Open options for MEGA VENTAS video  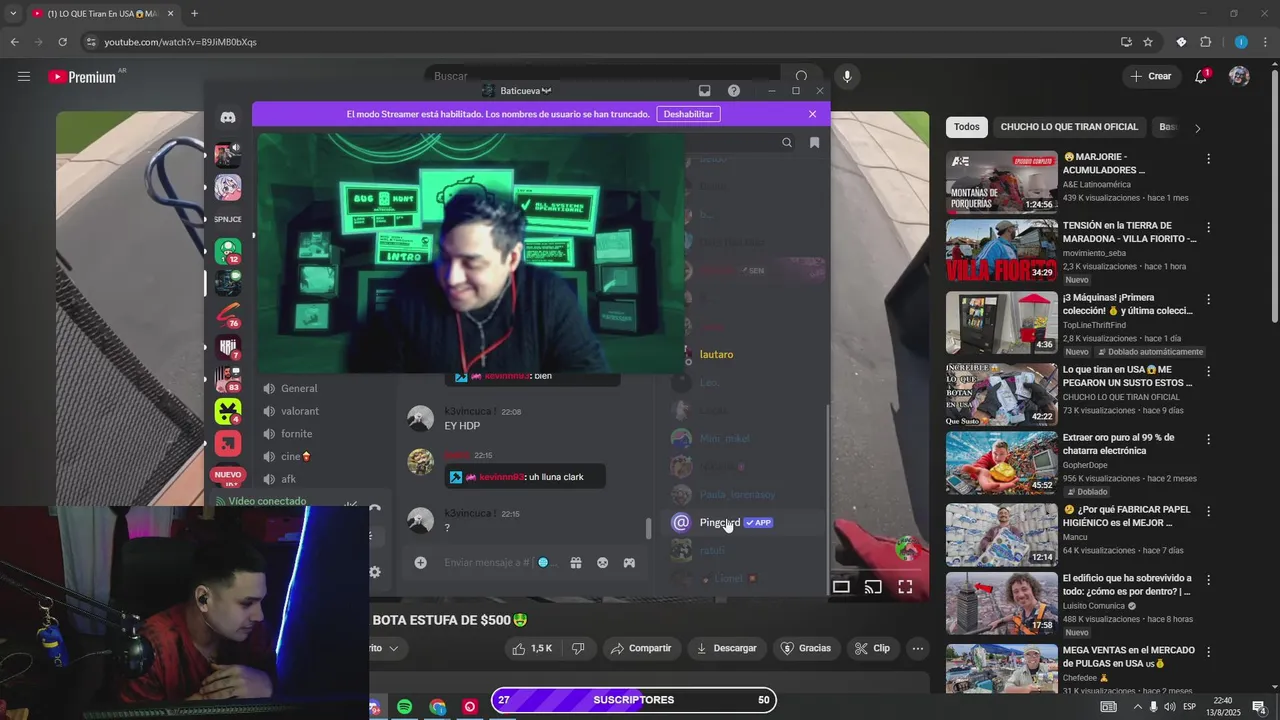(x=1208, y=651)
